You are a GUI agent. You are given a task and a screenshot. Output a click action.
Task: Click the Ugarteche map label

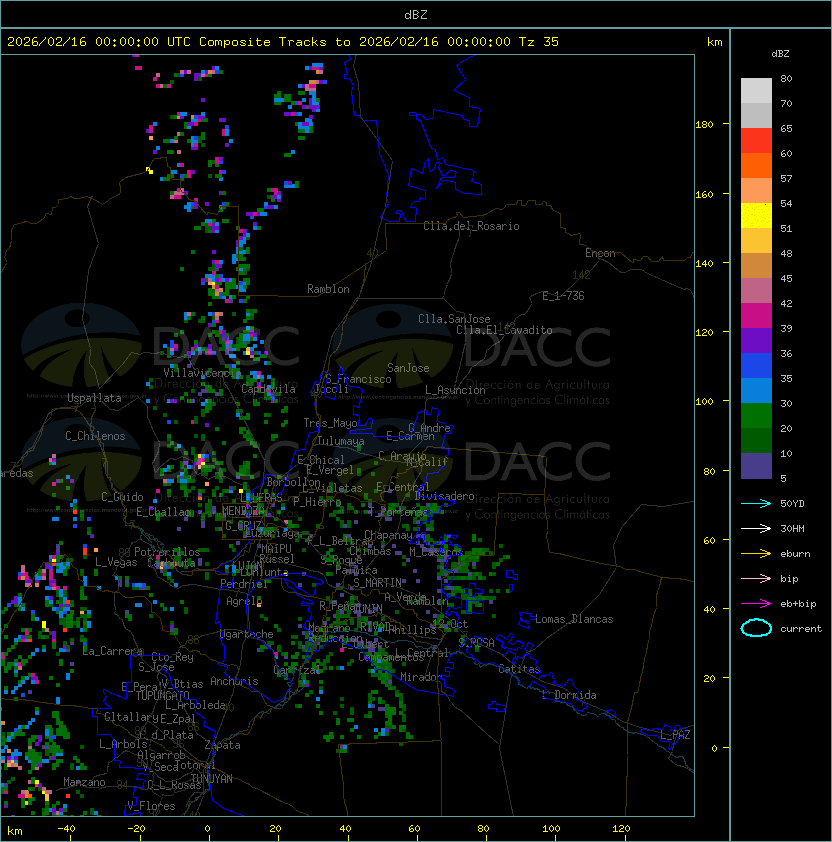(x=247, y=634)
